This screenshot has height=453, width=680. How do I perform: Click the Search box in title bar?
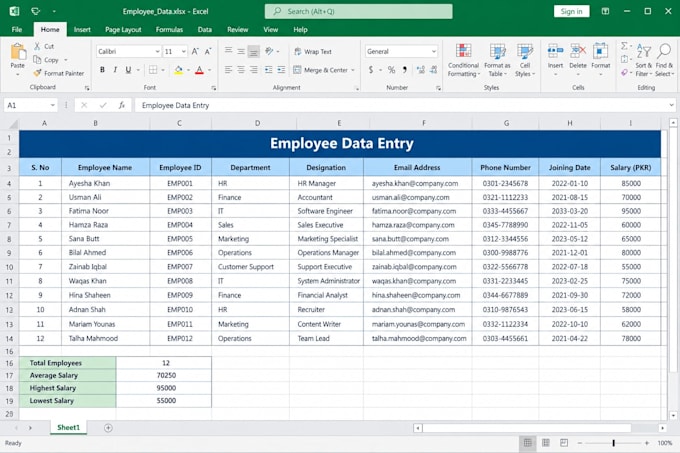coord(359,11)
